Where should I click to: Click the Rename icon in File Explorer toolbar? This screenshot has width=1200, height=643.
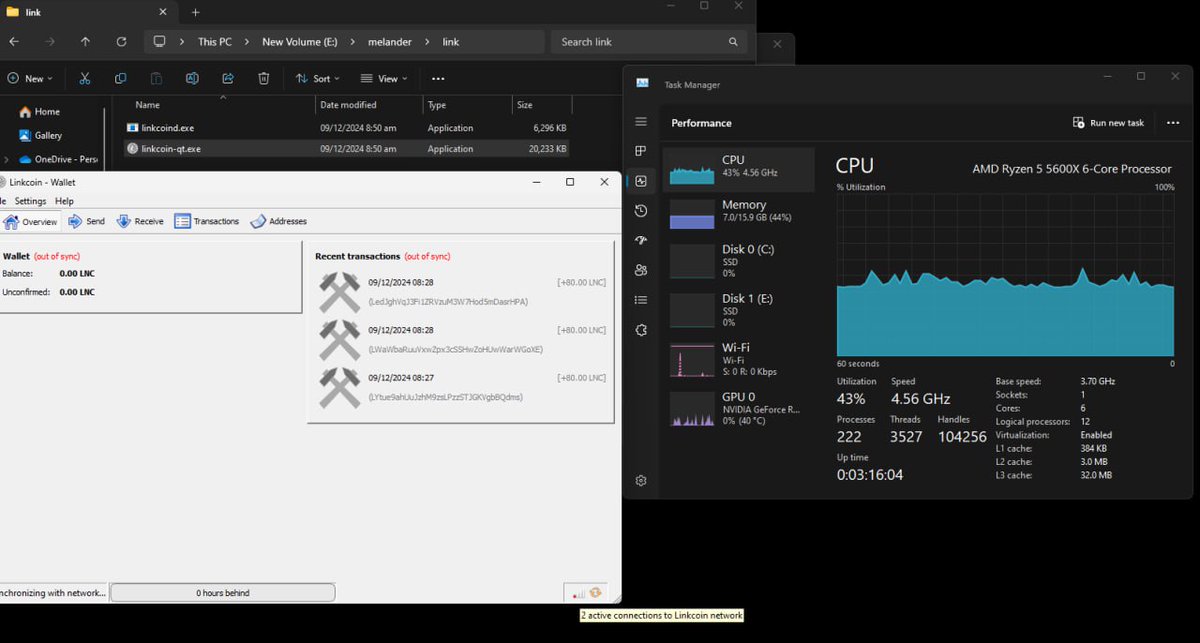point(192,78)
